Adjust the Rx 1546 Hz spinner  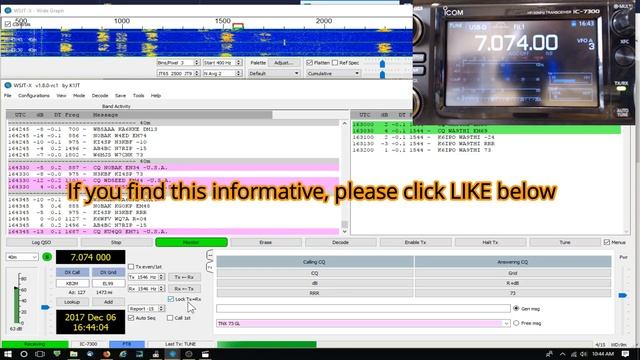pyautogui.click(x=161, y=288)
